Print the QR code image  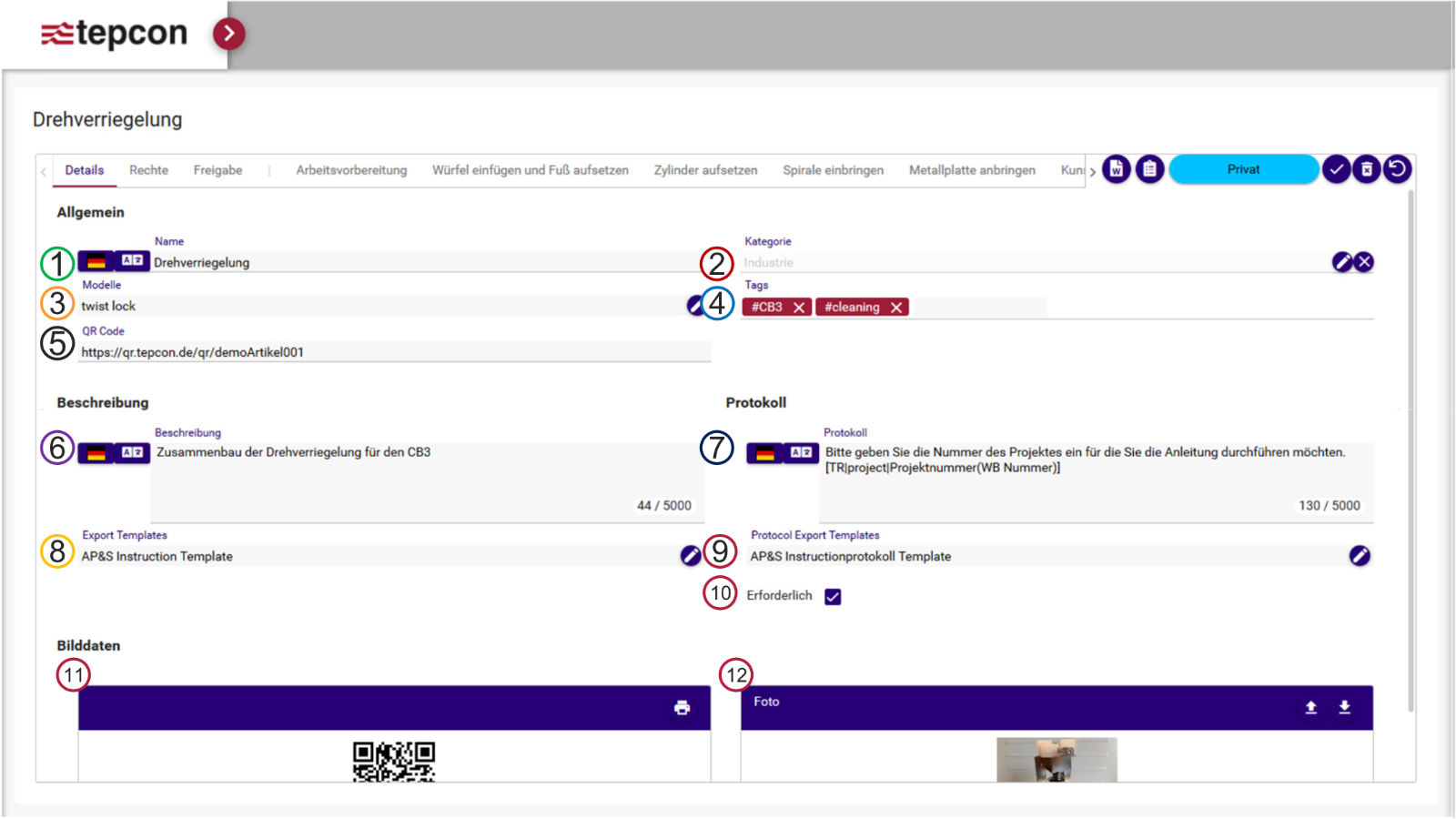coord(682,708)
